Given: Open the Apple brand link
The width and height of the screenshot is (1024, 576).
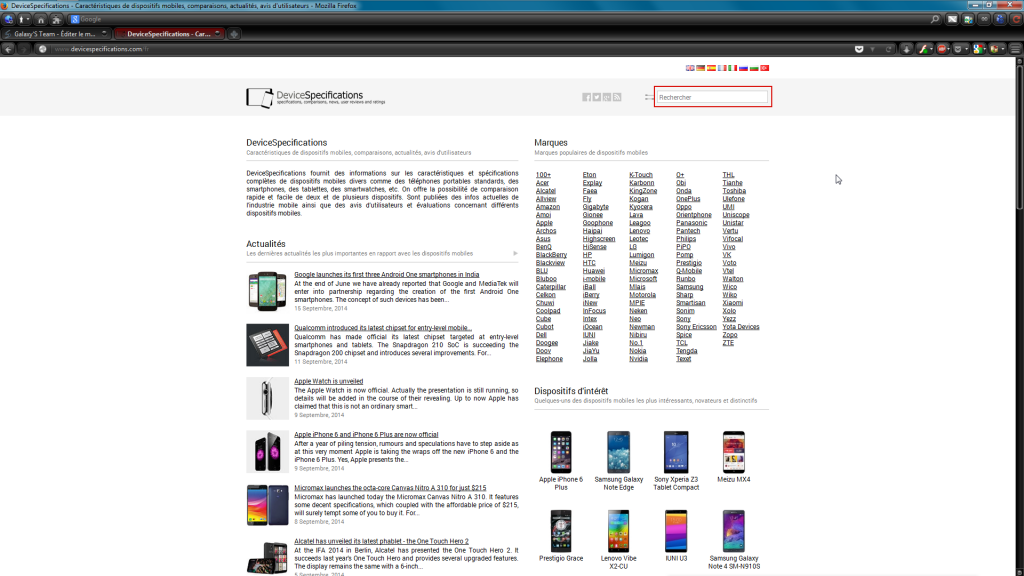Looking at the screenshot, I should coord(544,223).
